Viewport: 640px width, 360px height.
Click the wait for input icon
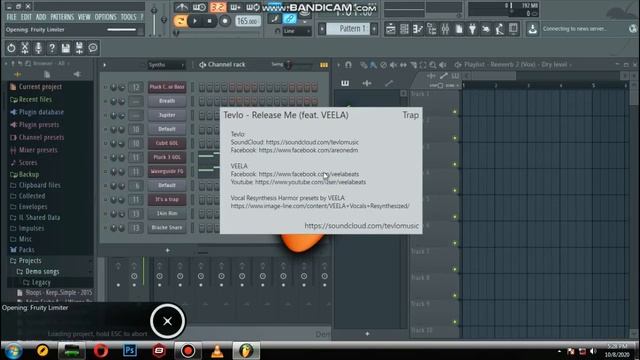tap(200, 7)
